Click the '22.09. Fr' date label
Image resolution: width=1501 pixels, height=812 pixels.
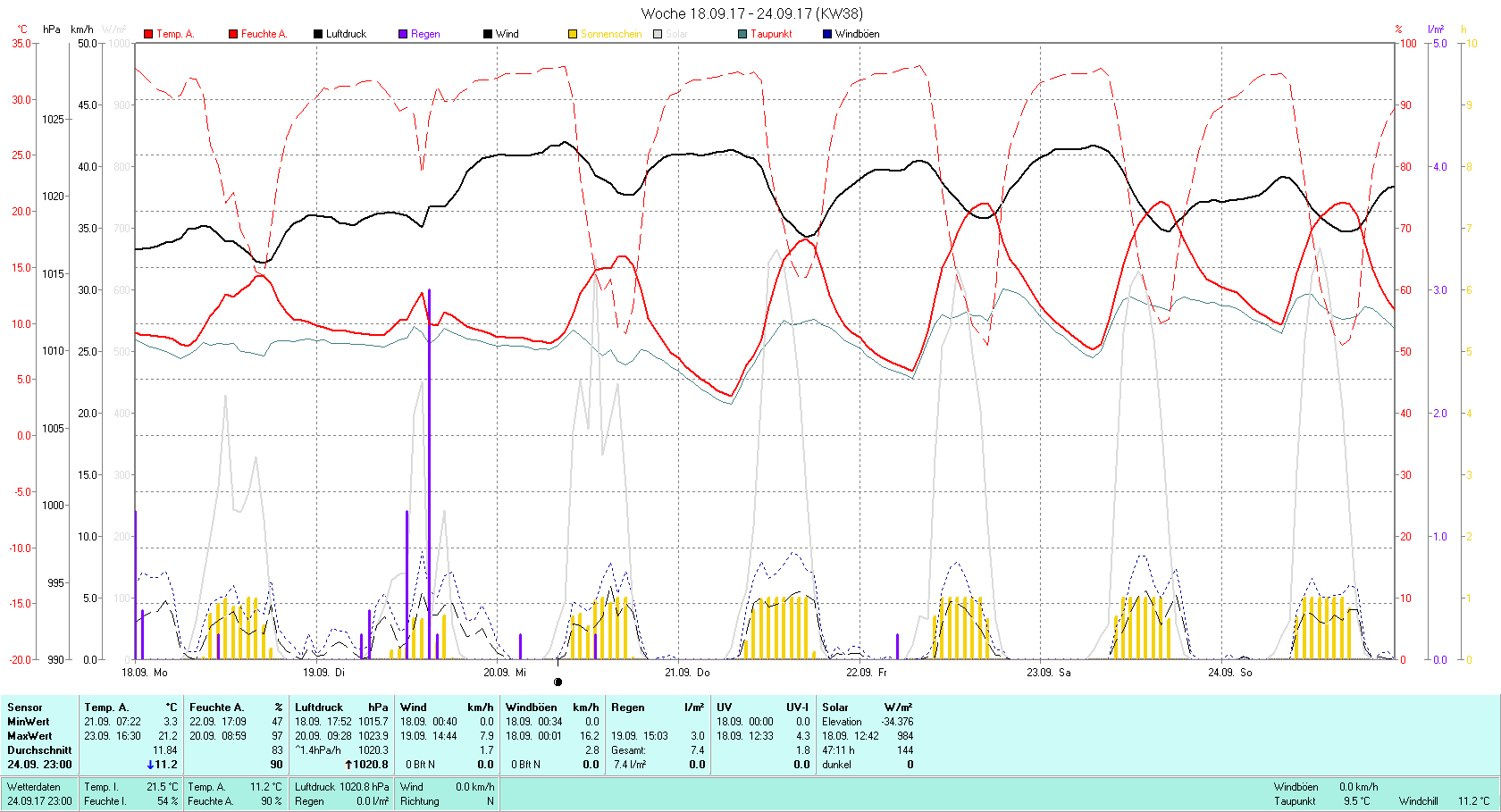867,673
